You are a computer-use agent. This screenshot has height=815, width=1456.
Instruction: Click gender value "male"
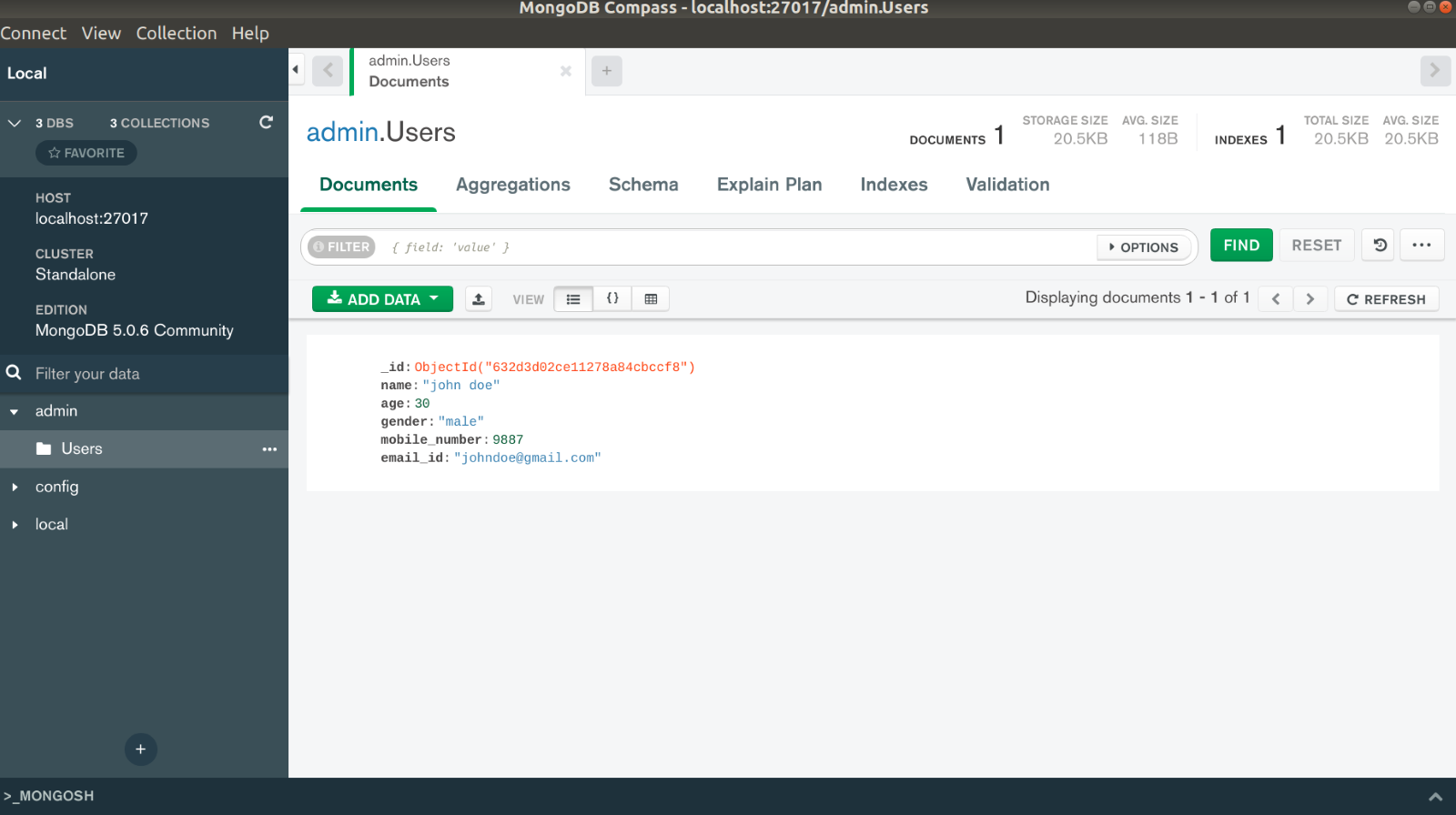click(x=460, y=422)
